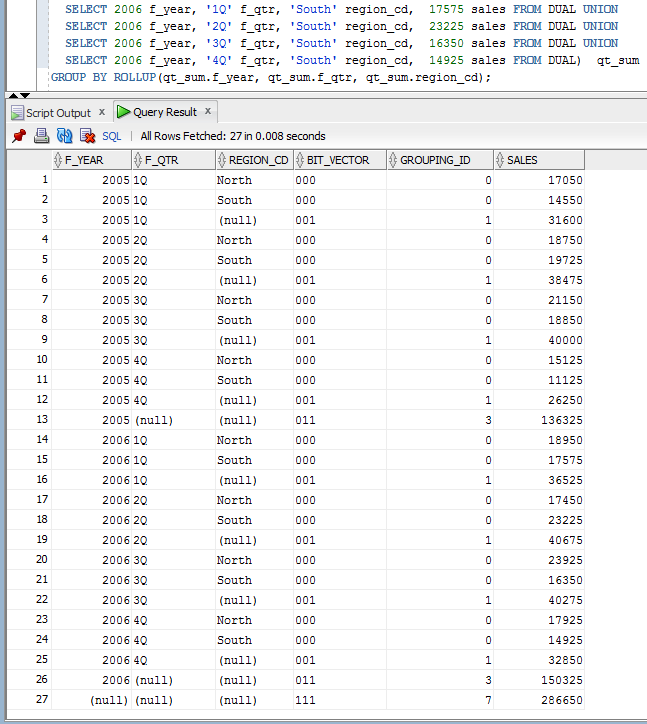Sort by the REGION_CD column header

(x=254, y=160)
